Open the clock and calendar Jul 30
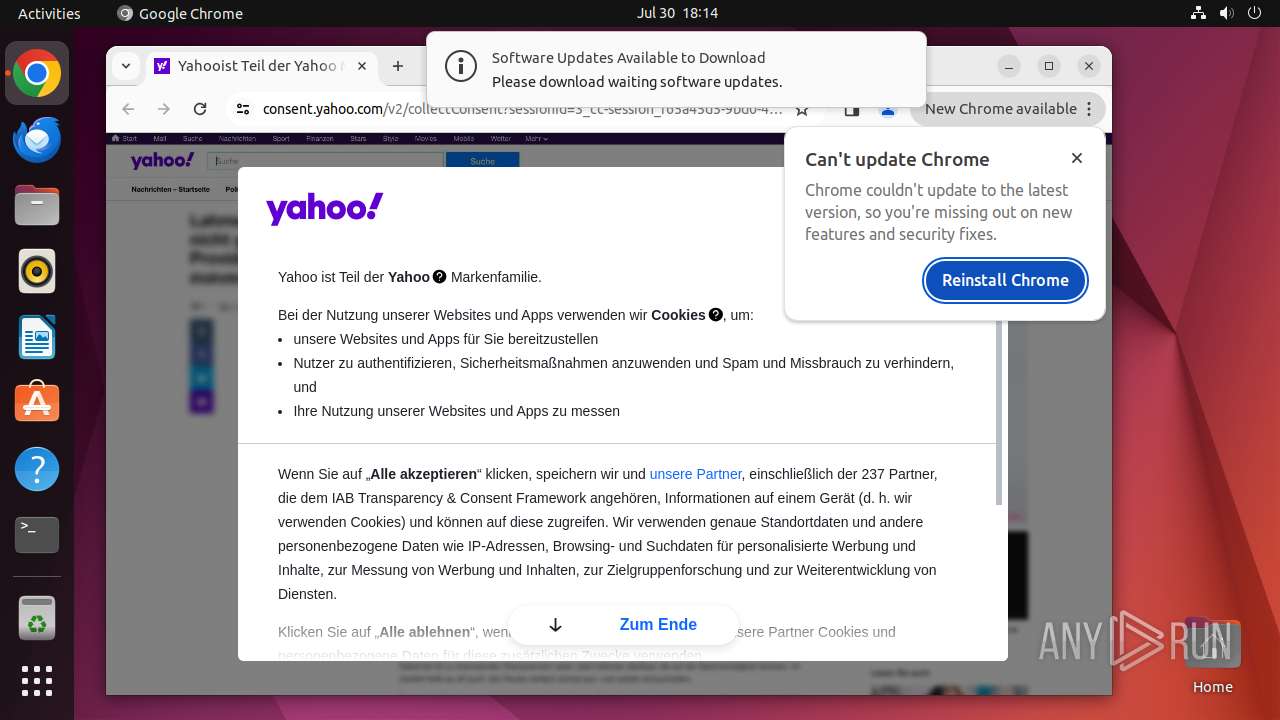The image size is (1280, 720). (677, 13)
